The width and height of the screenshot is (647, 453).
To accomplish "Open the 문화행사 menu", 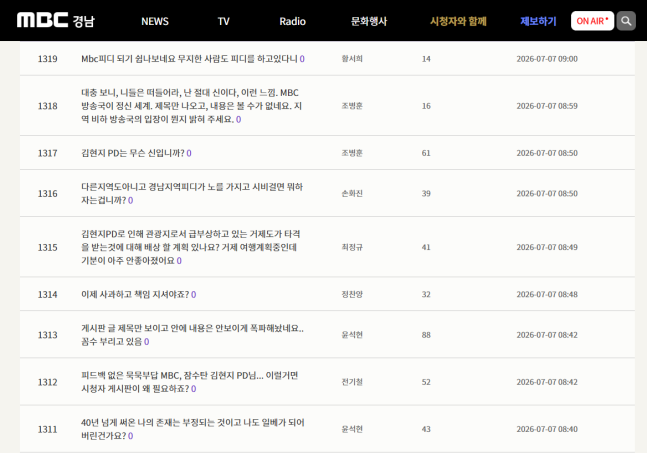I will (x=369, y=21).
